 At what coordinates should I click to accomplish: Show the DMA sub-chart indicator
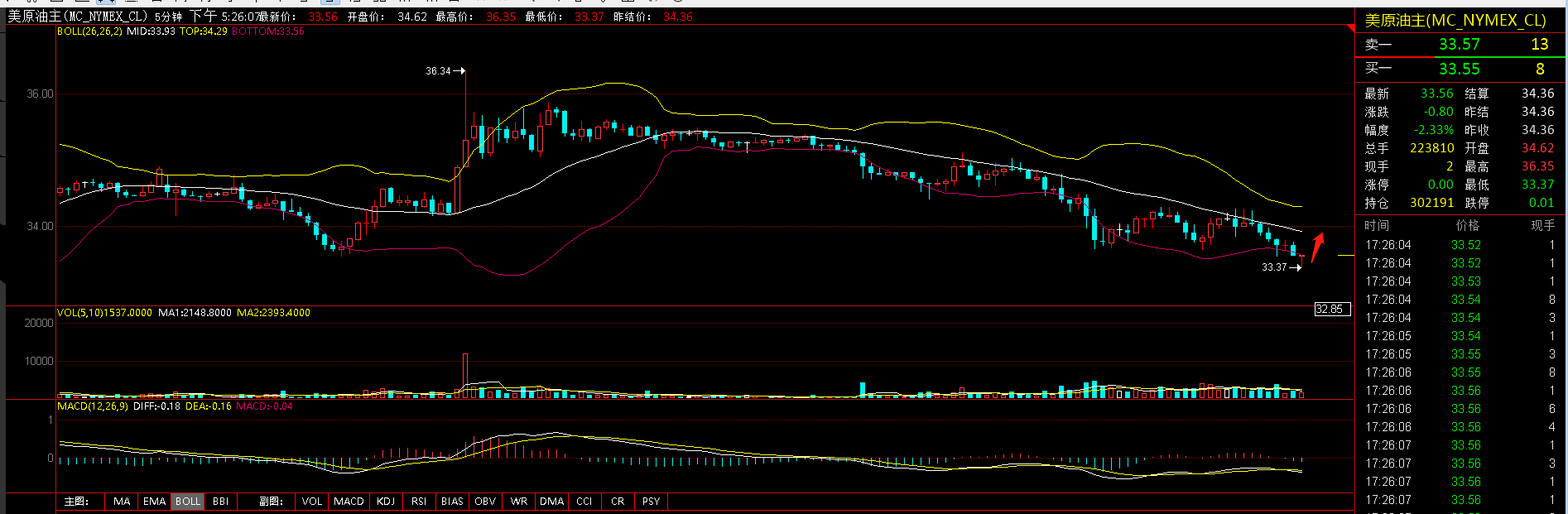click(552, 502)
